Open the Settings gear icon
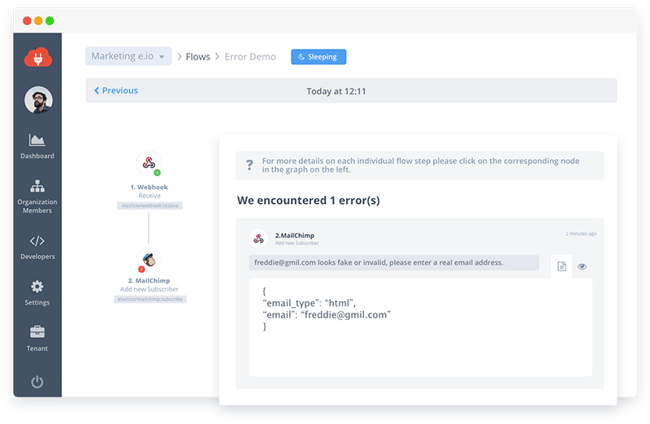 (x=37, y=286)
